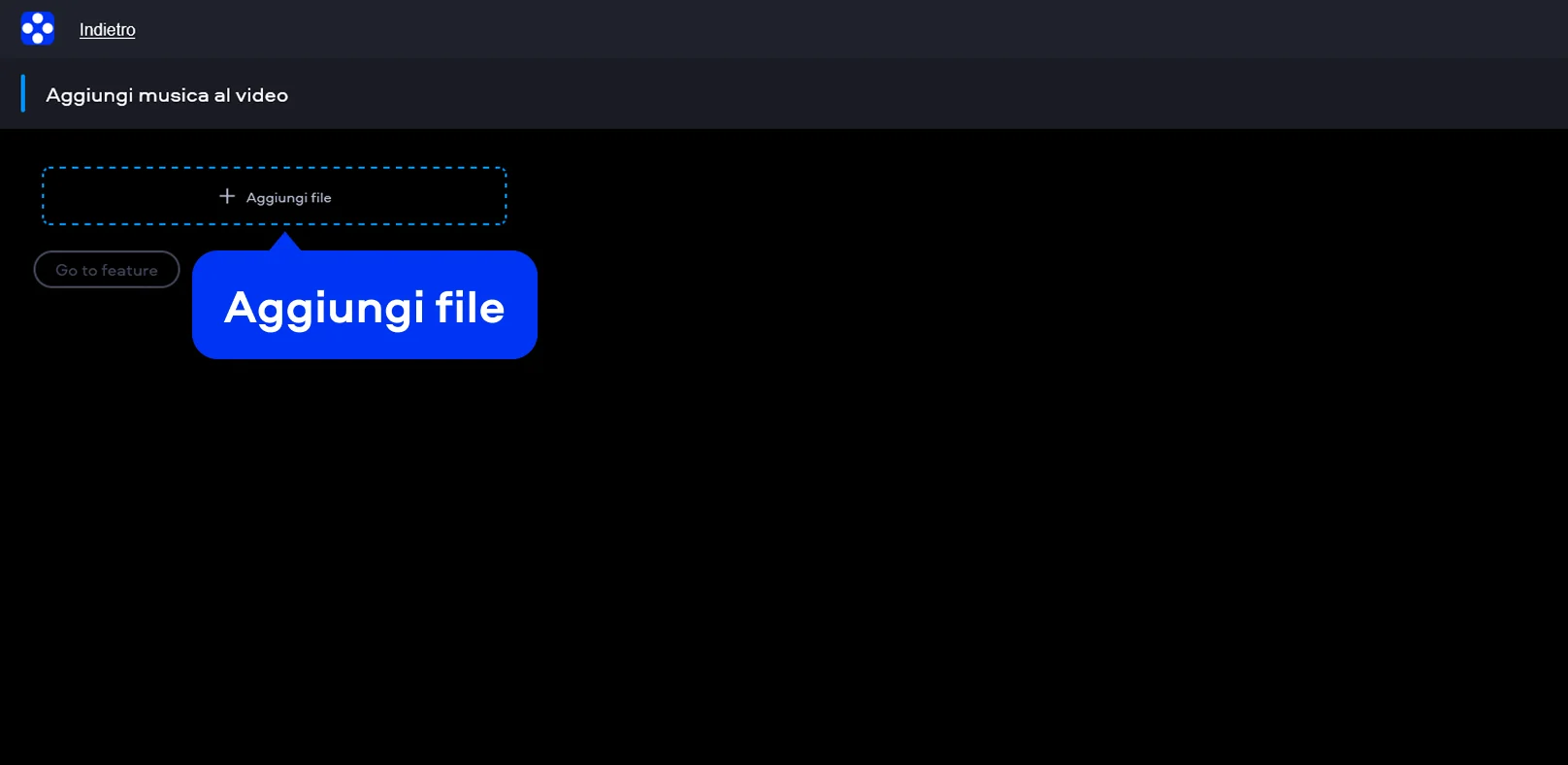Click the word 'Aggiungi' in the blue bubble
This screenshot has height=765, width=1568.
tap(325, 310)
